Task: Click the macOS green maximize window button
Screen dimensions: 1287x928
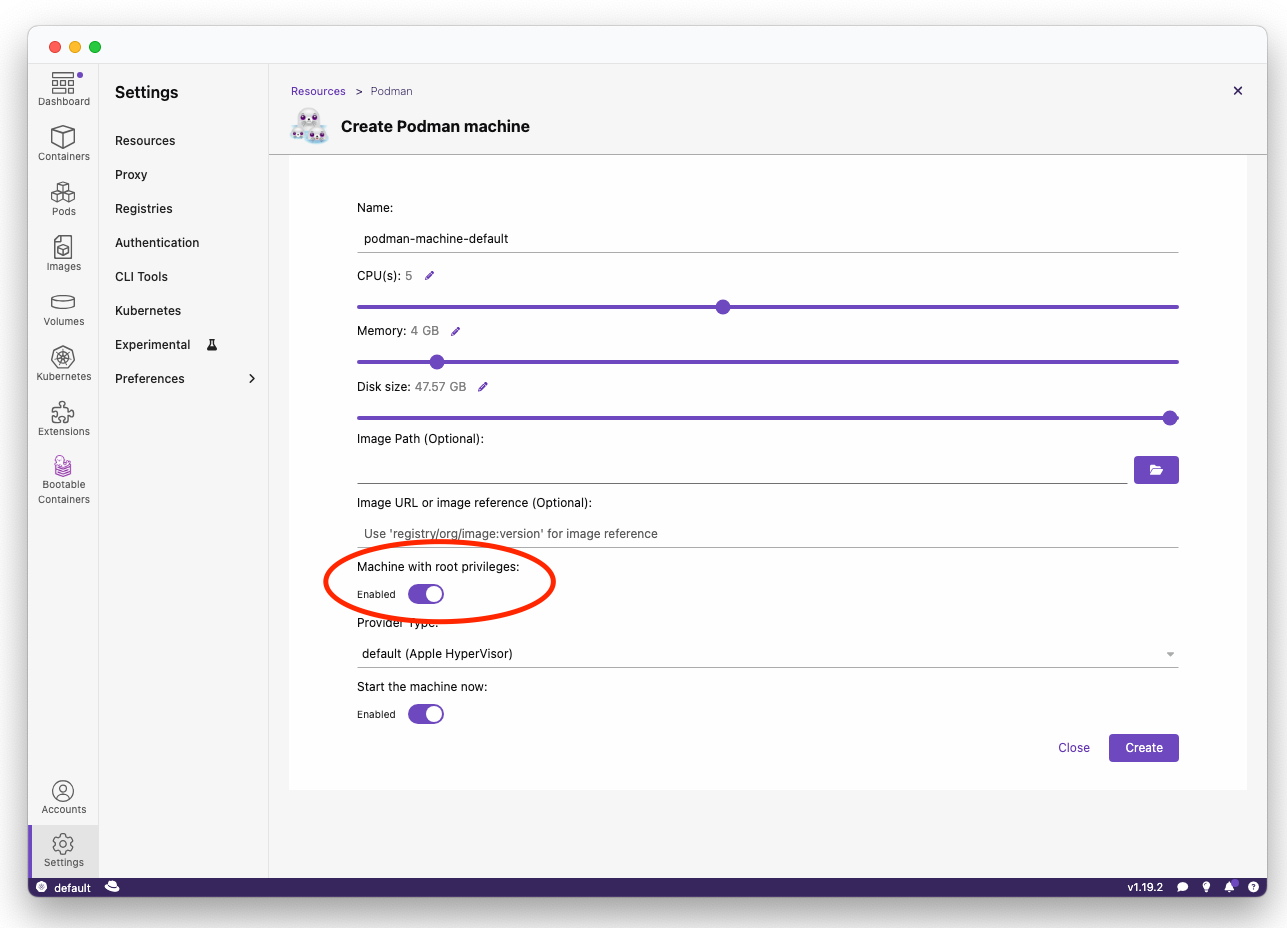Action: tap(95, 47)
